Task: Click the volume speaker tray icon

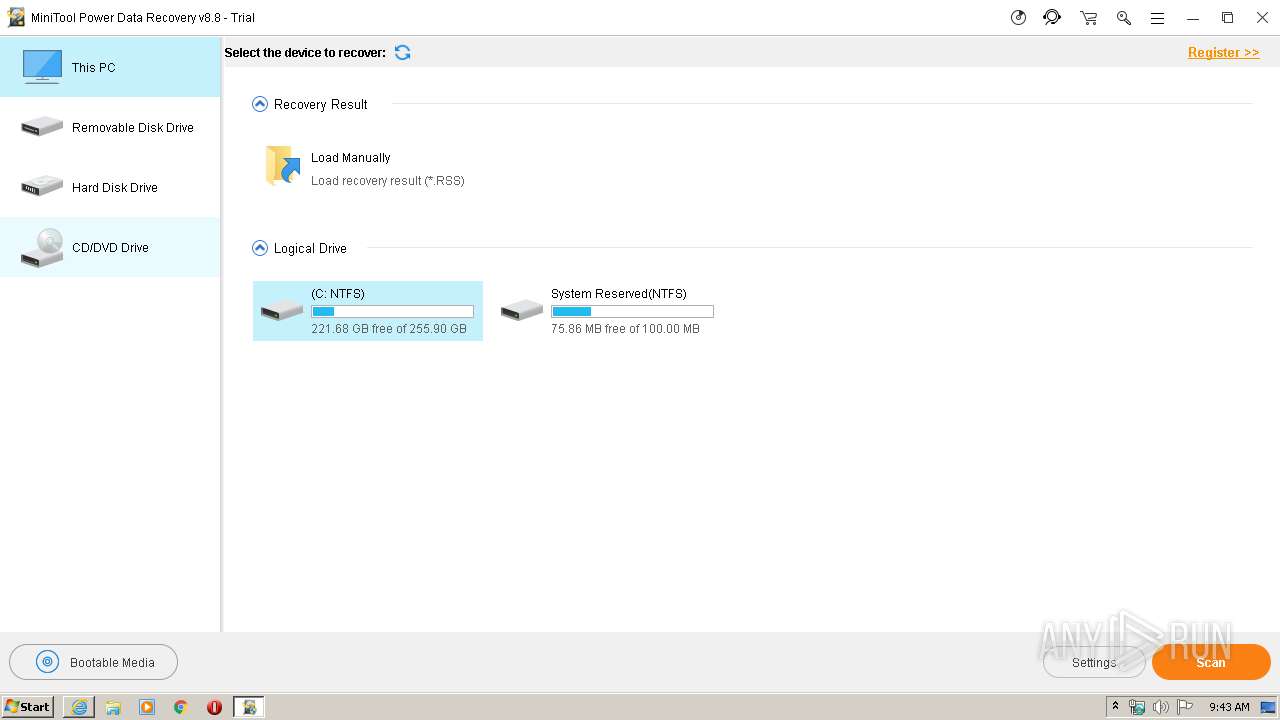Action: 1161,707
